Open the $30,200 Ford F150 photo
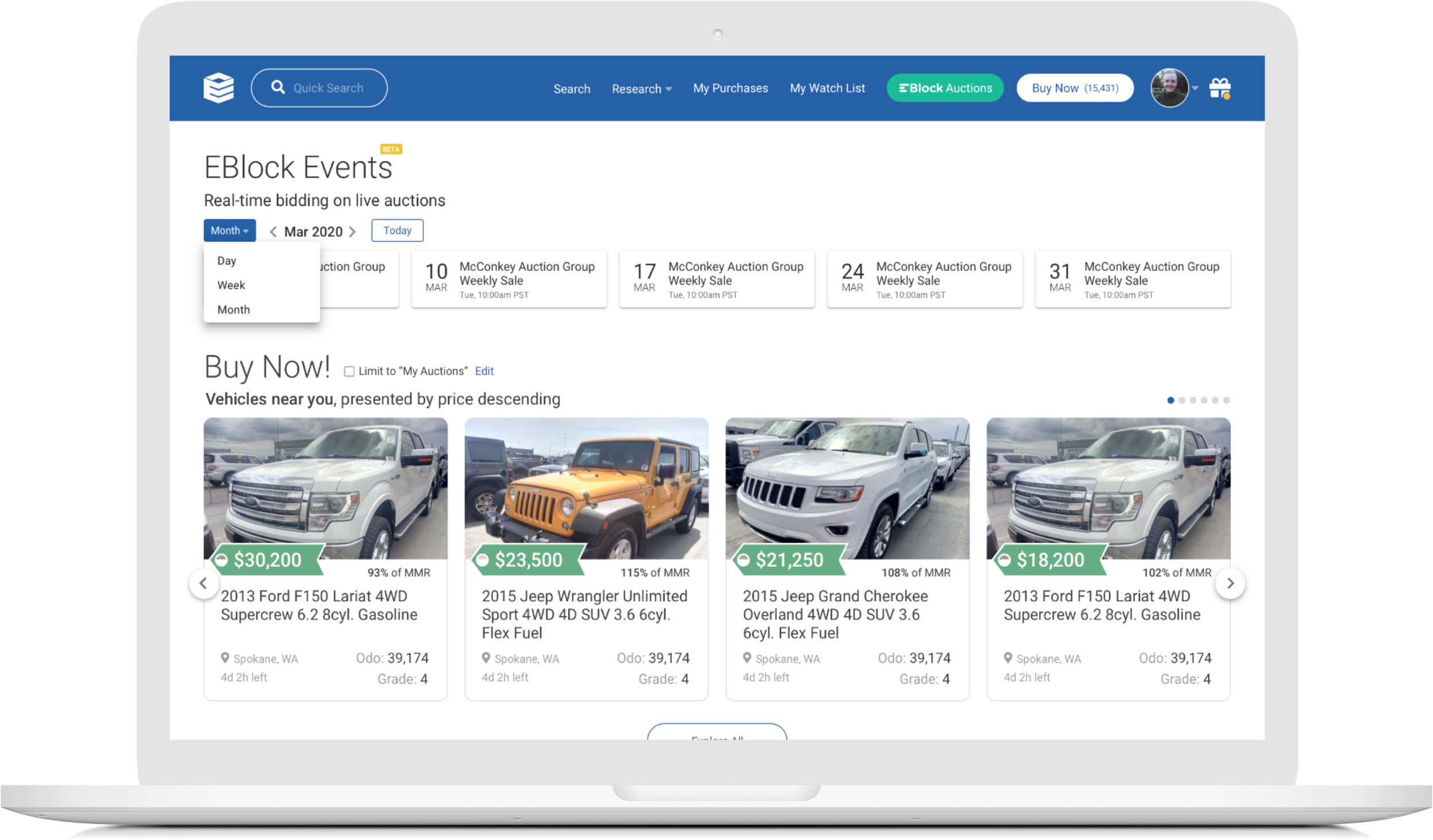Screen dimensions: 1433x840 (x=326, y=488)
